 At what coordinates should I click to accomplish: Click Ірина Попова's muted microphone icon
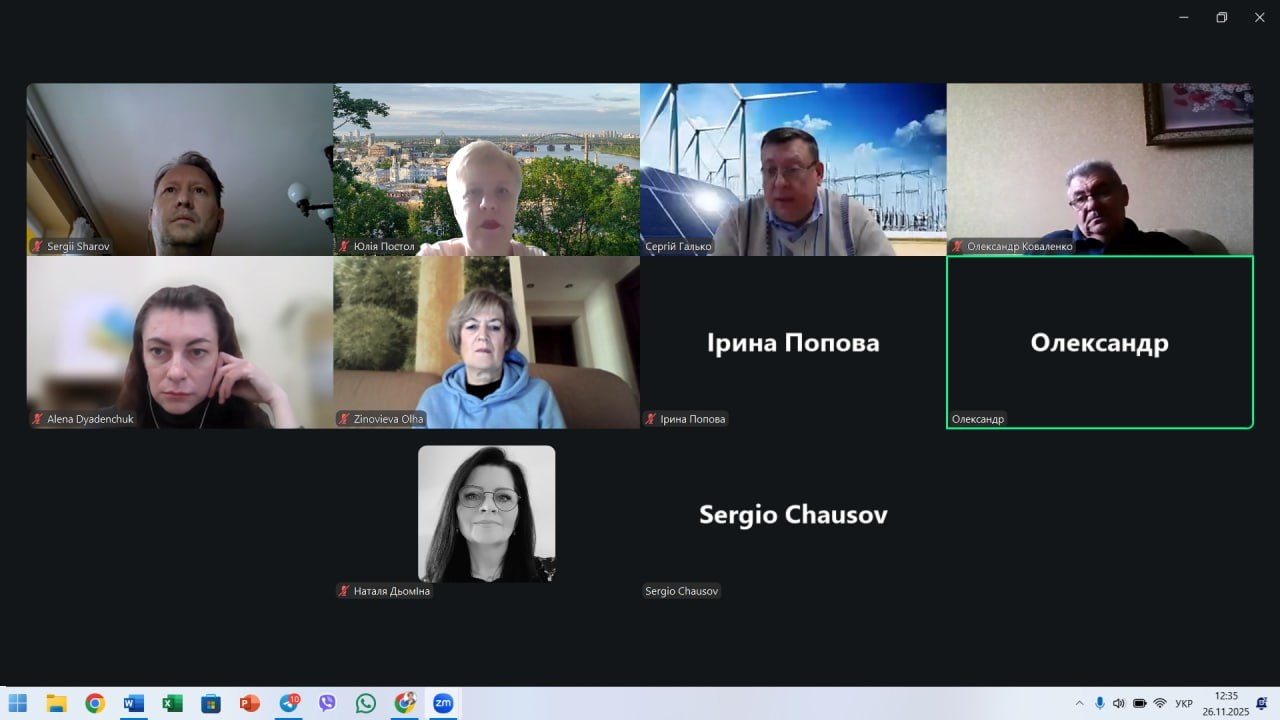[651, 419]
